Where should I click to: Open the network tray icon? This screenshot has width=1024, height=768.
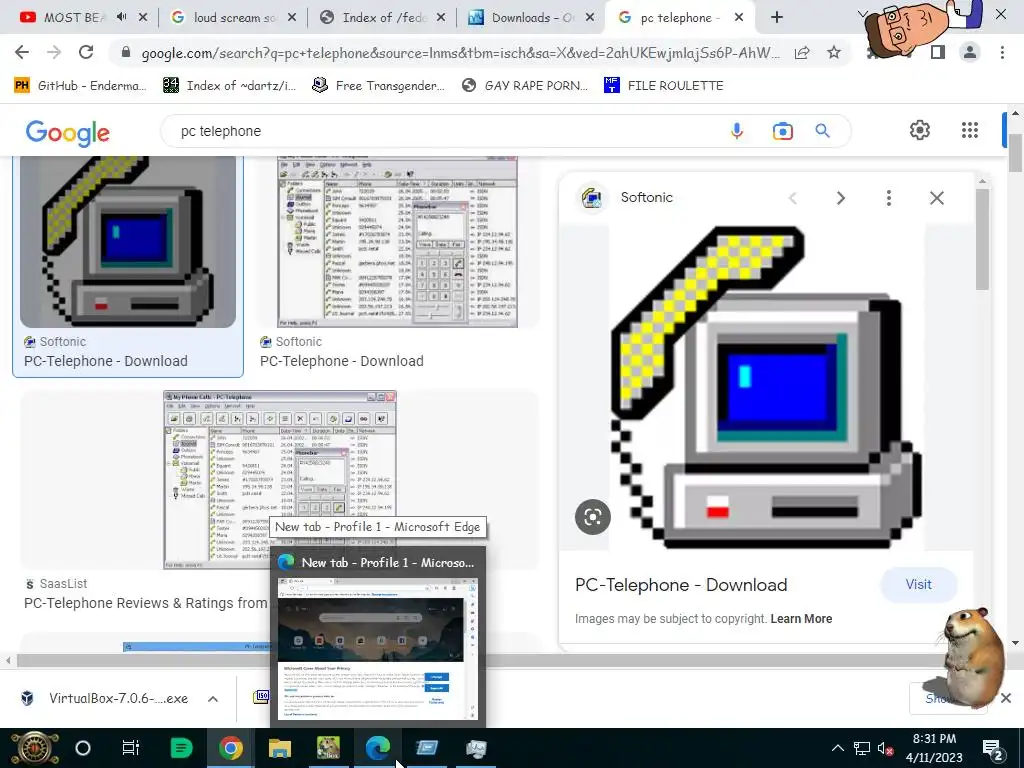[861, 748]
